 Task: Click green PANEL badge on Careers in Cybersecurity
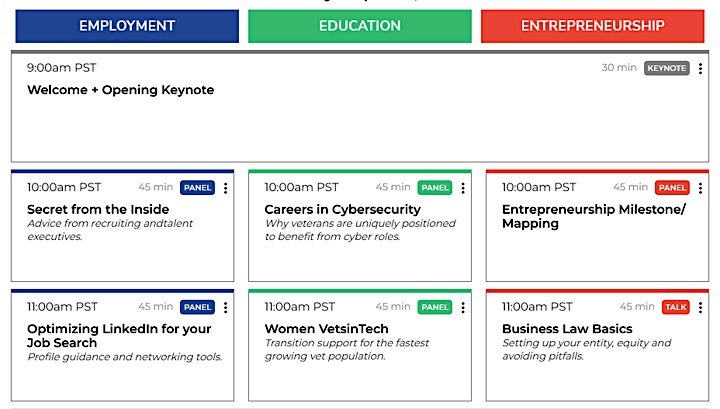(435, 188)
